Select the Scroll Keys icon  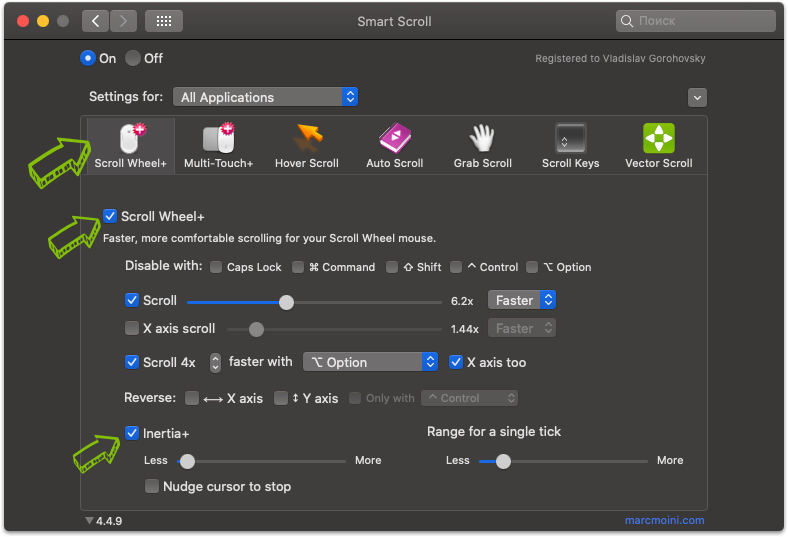click(570, 138)
